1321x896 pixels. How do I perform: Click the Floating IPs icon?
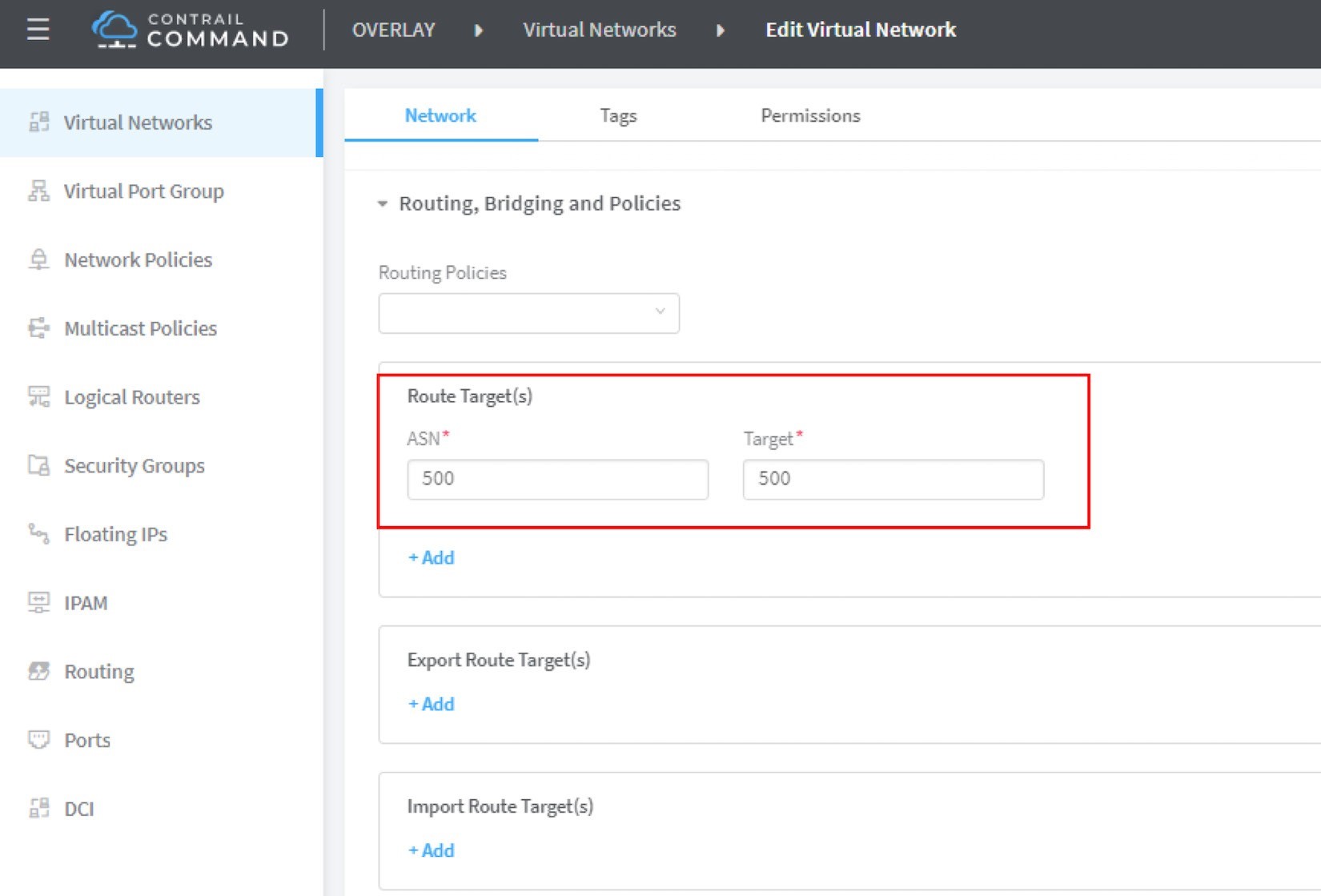pos(38,533)
